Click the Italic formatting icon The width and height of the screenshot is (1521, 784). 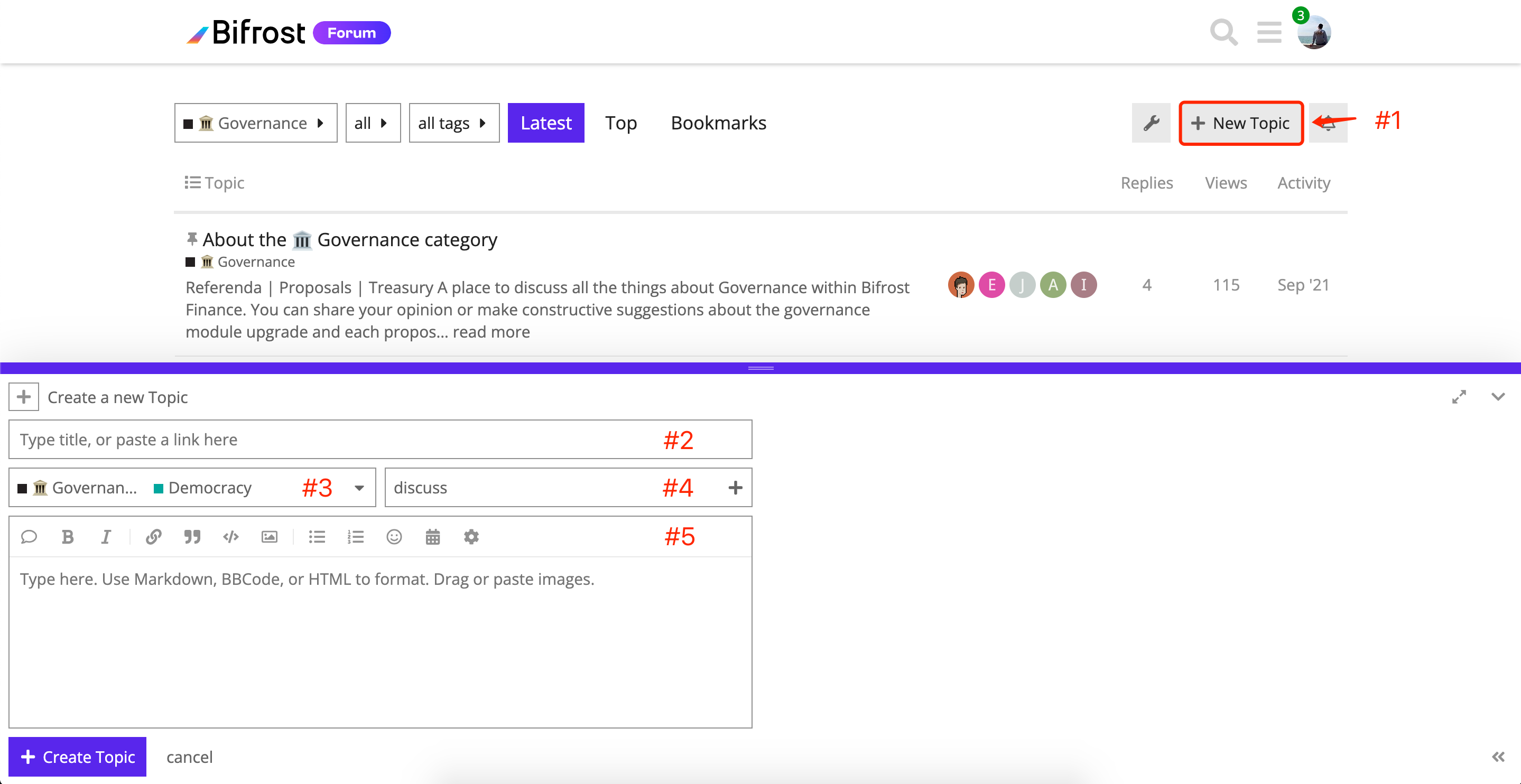pyautogui.click(x=106, y=537)
